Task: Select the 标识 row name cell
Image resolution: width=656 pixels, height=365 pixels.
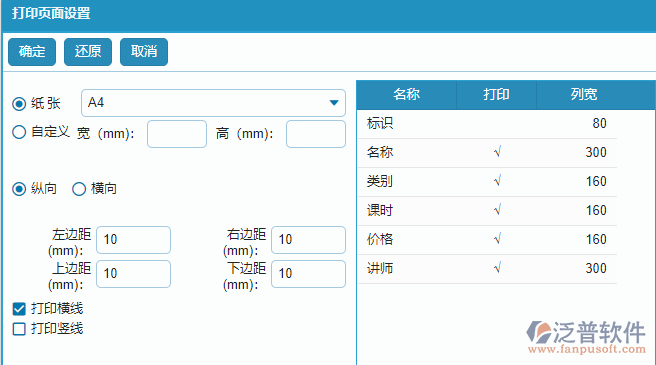Action: [x=406, y=124]
